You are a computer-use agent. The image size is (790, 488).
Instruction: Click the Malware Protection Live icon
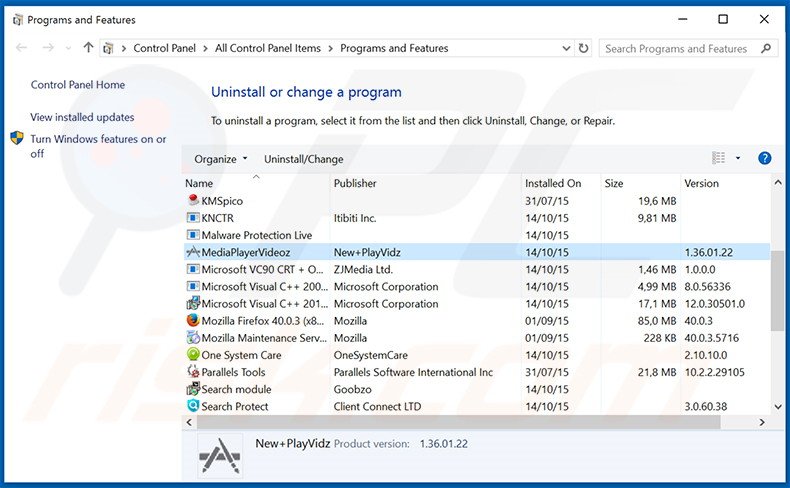point(193,235)
